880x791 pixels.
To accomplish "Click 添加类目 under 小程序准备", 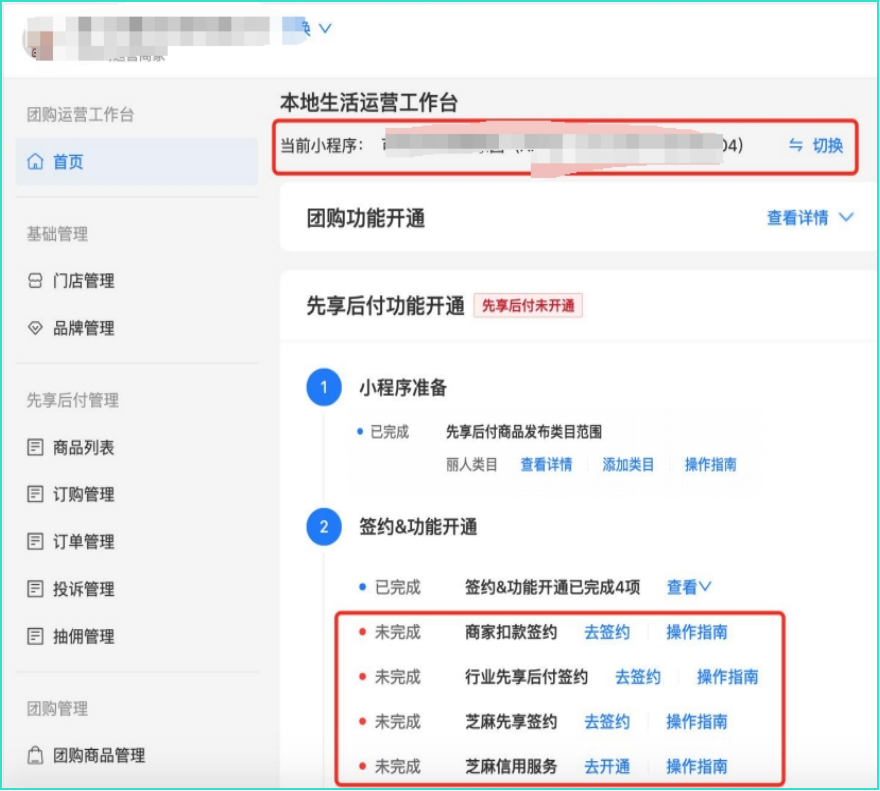I will pyautogui.click(x=628, y=464).
